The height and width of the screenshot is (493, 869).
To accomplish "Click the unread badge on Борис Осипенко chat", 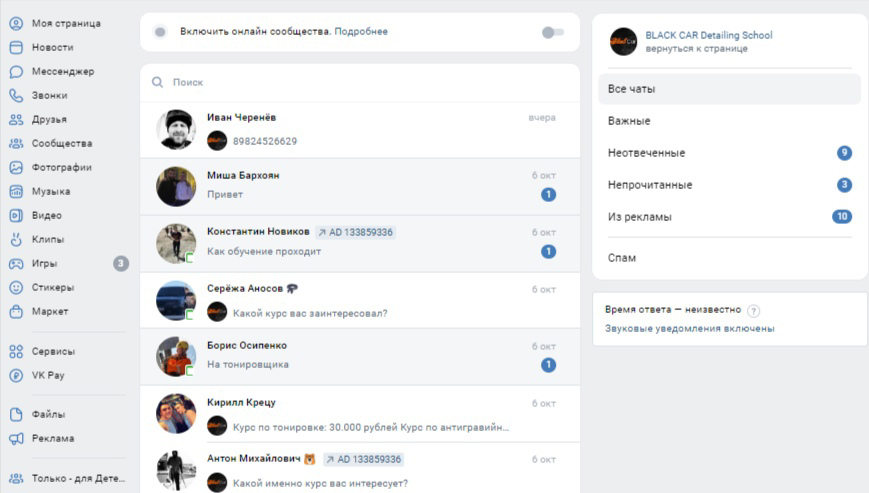I will tap(548, 365).
